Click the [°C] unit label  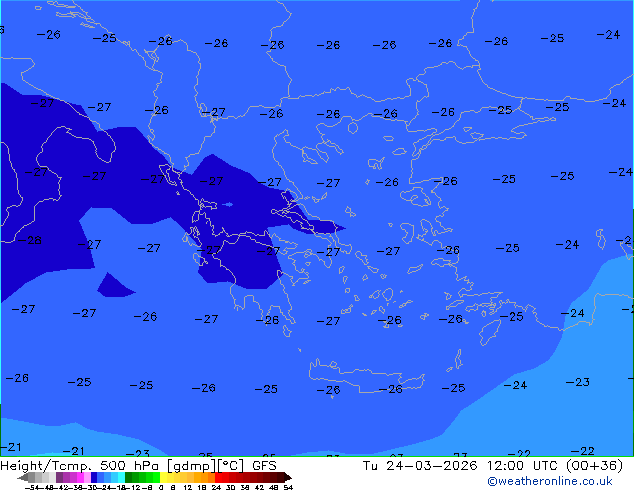230,466
